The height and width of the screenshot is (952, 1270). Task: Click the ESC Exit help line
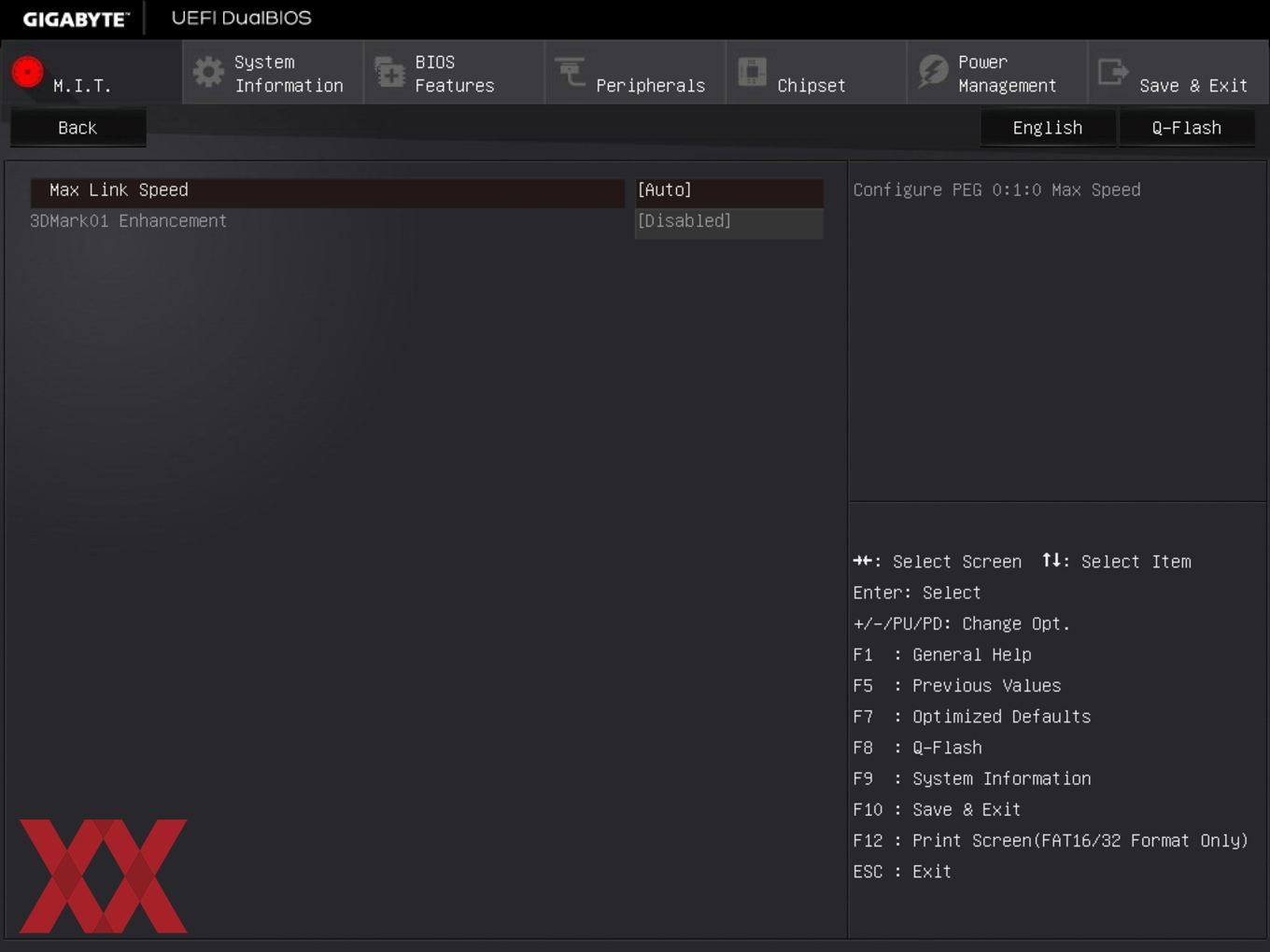(x=902, y=872)
